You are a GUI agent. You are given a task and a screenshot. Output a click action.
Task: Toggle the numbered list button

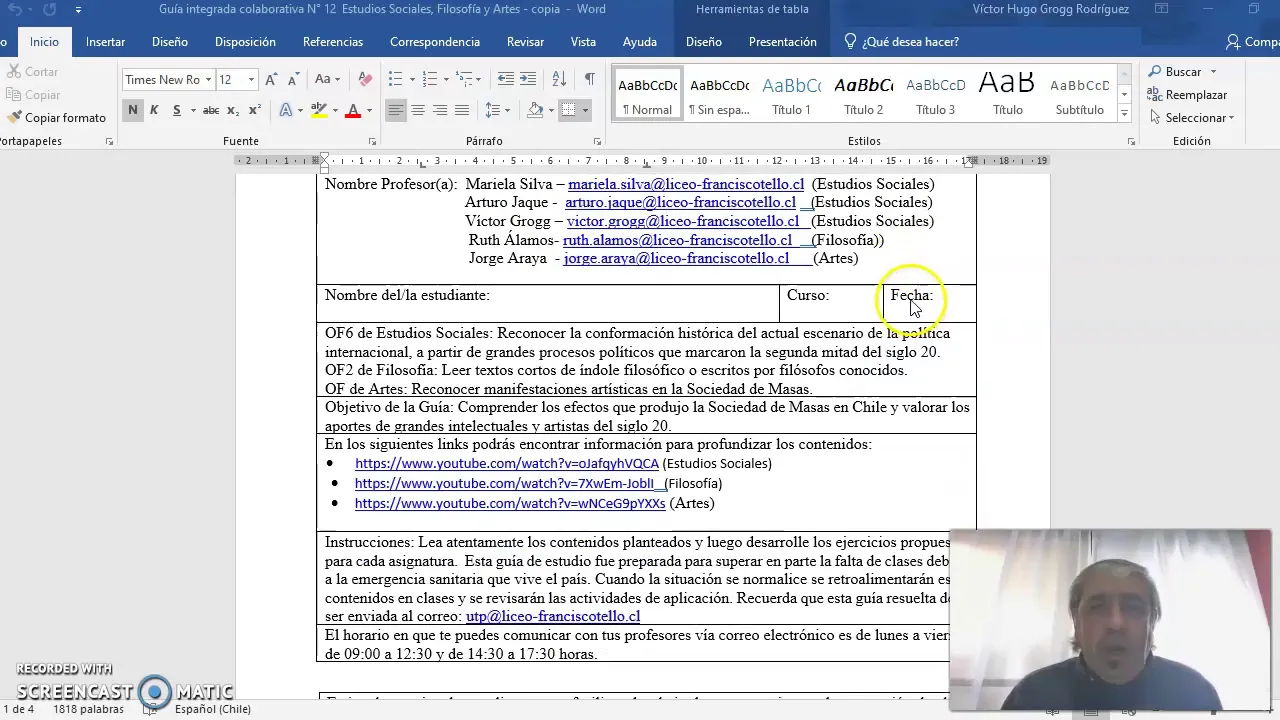pos(430,79)
